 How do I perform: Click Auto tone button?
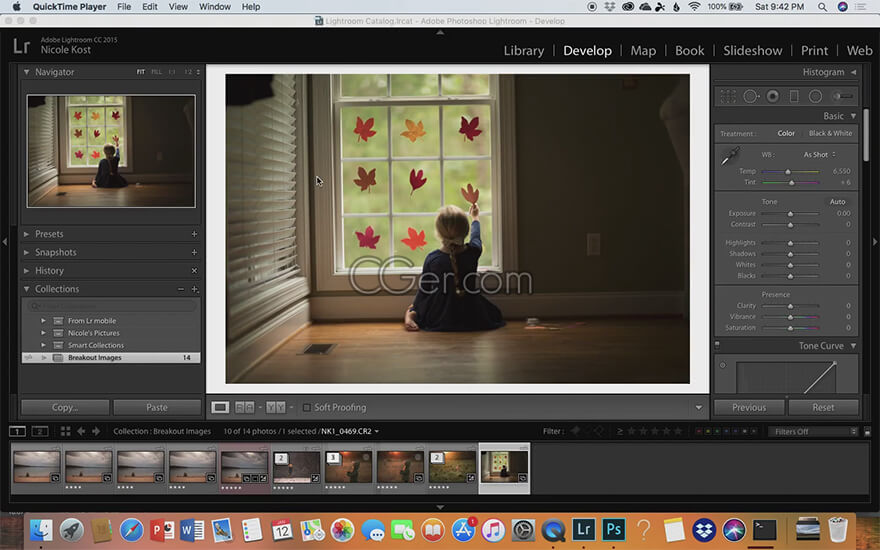pos(837,201)
